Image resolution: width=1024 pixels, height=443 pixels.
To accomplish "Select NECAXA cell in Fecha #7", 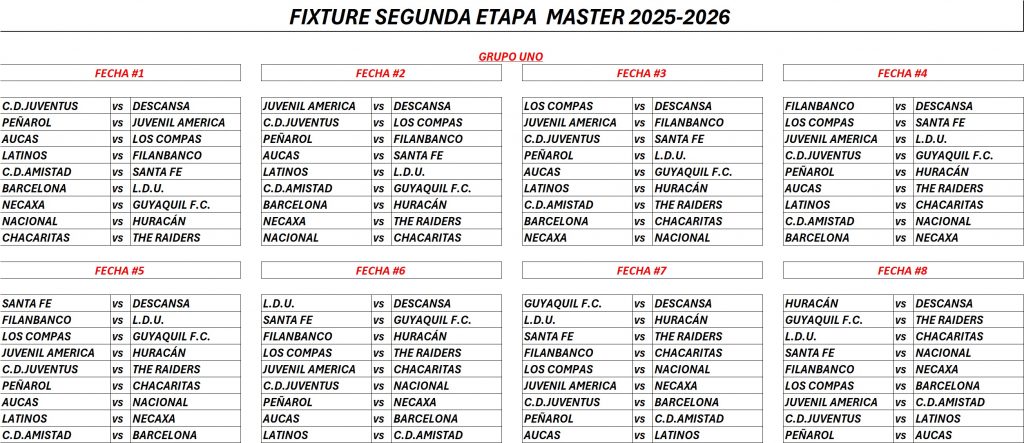I will pyautogui.click(x=707, y=386).
